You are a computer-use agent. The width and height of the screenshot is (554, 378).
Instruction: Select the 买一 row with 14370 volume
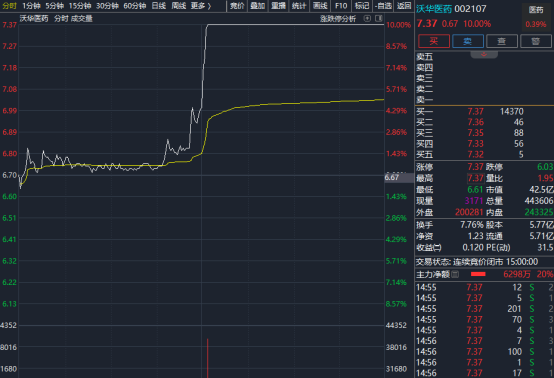point(484,112)
